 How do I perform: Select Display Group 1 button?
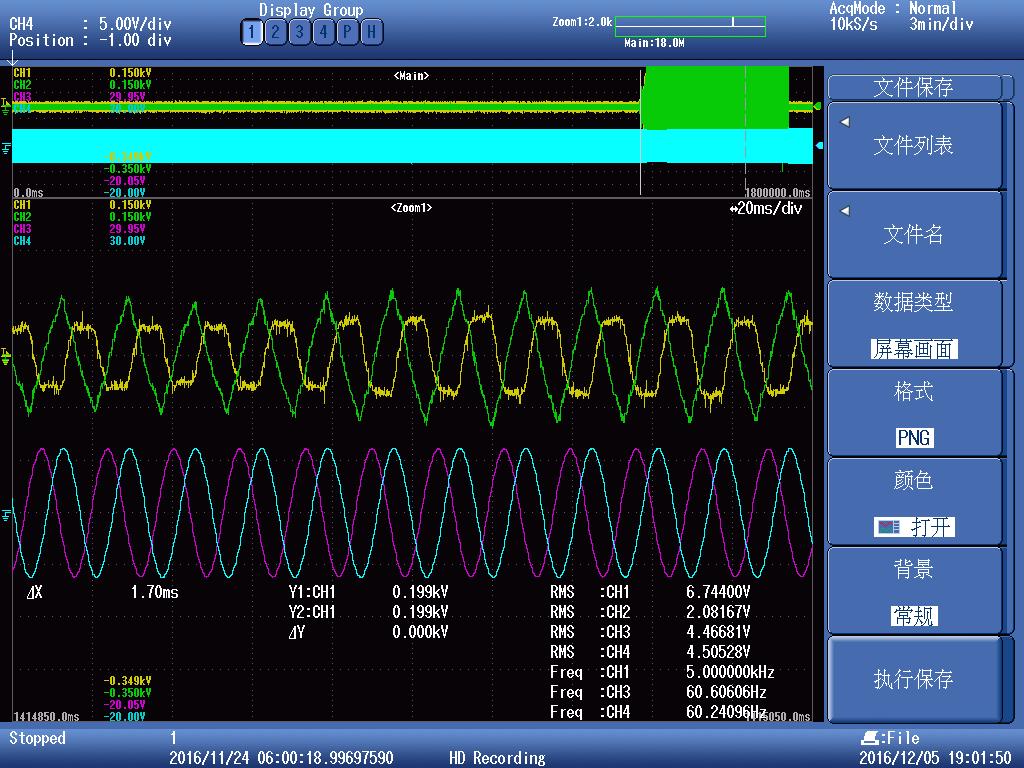[251, 32]
